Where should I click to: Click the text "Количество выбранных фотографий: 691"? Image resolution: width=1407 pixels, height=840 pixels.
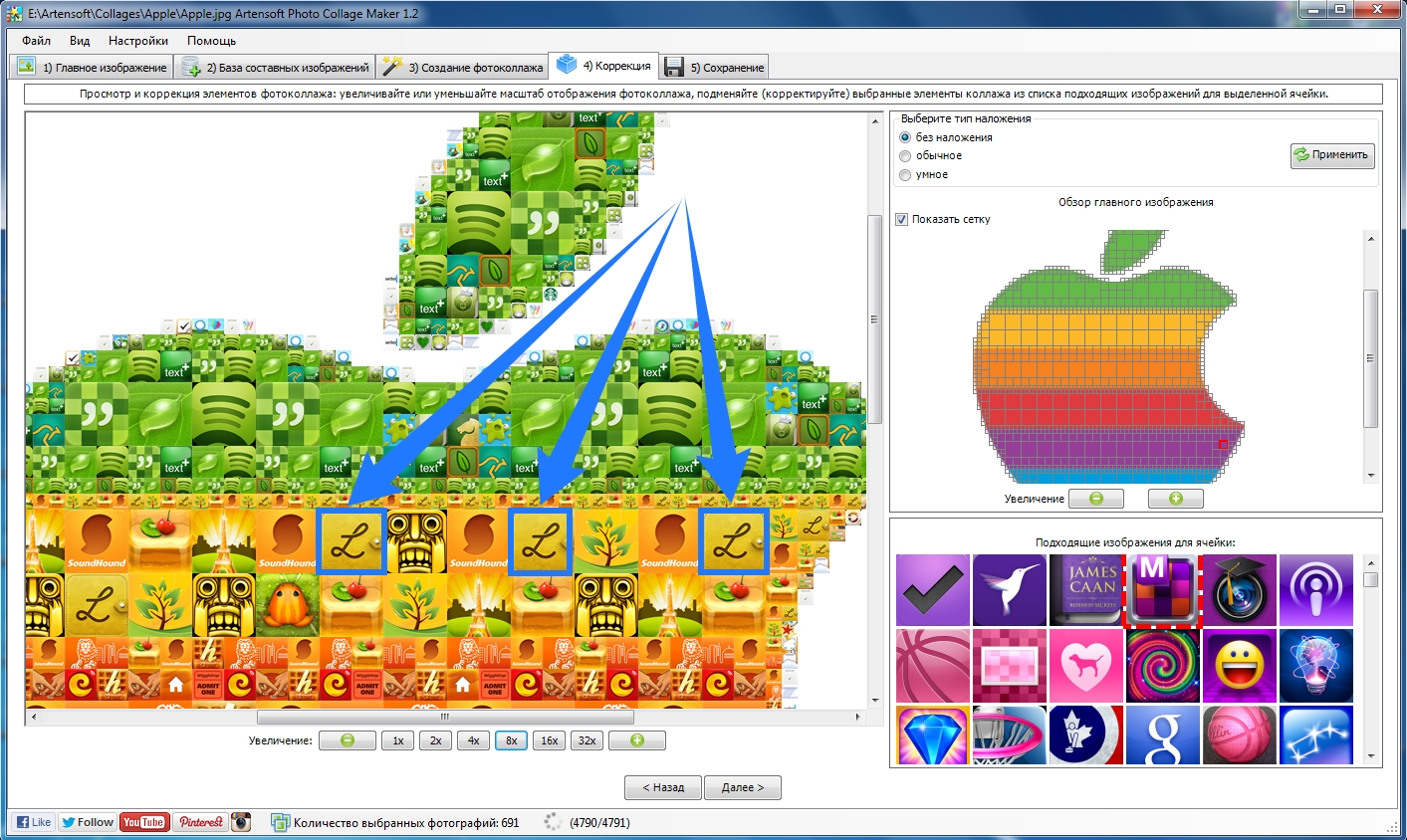[x=406, y=823]
